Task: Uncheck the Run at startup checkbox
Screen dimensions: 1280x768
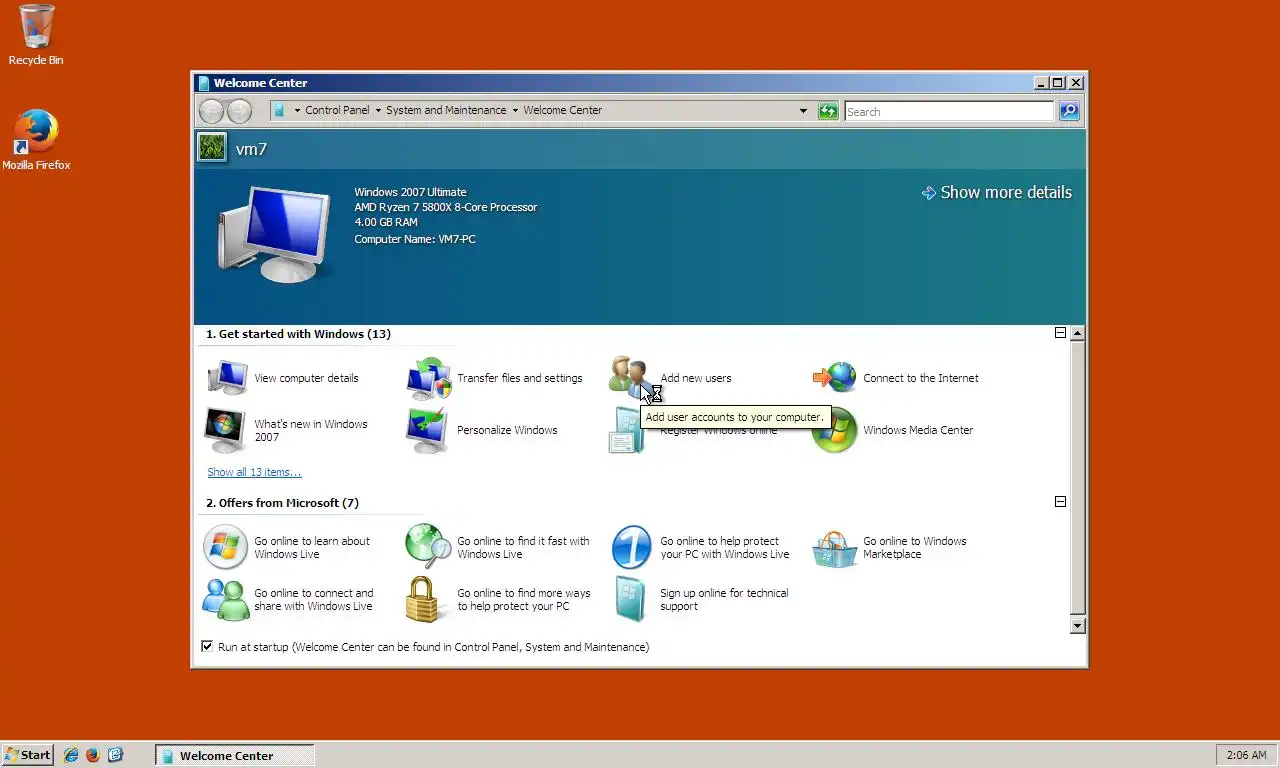Action: 207,647
